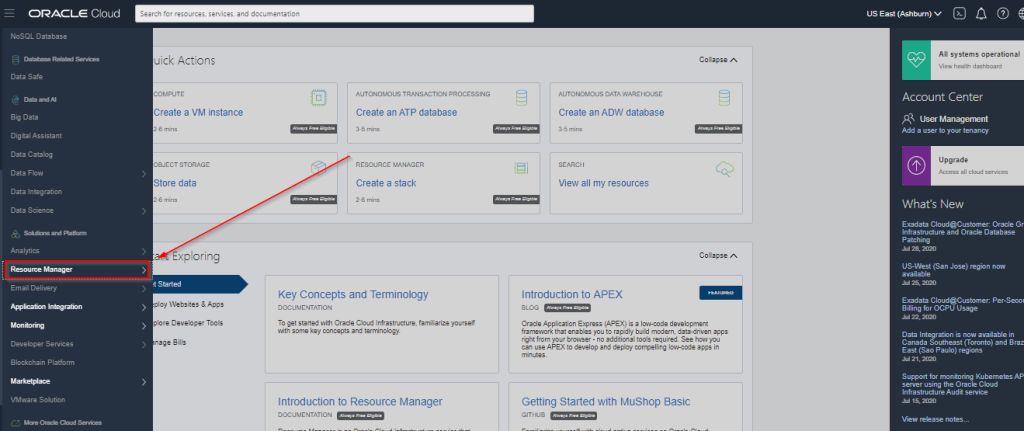The height and width of the screenshot is (431, 1024).
Task: Open Big Data menu item
Action: point(24,117)
